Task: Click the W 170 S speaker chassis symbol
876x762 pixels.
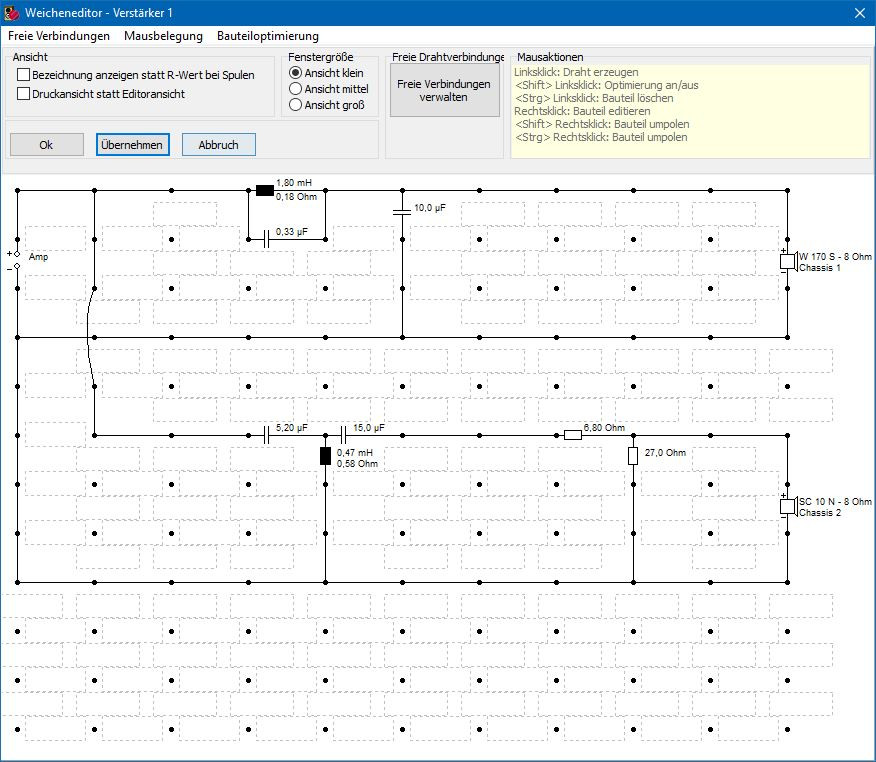Action: pyautogui.click(x=787, y=262)
